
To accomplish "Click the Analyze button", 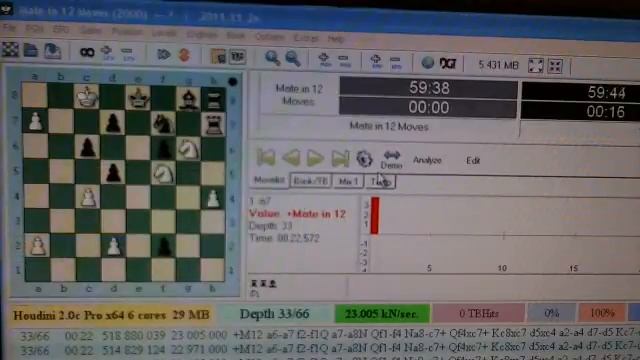I will (427, 160).
